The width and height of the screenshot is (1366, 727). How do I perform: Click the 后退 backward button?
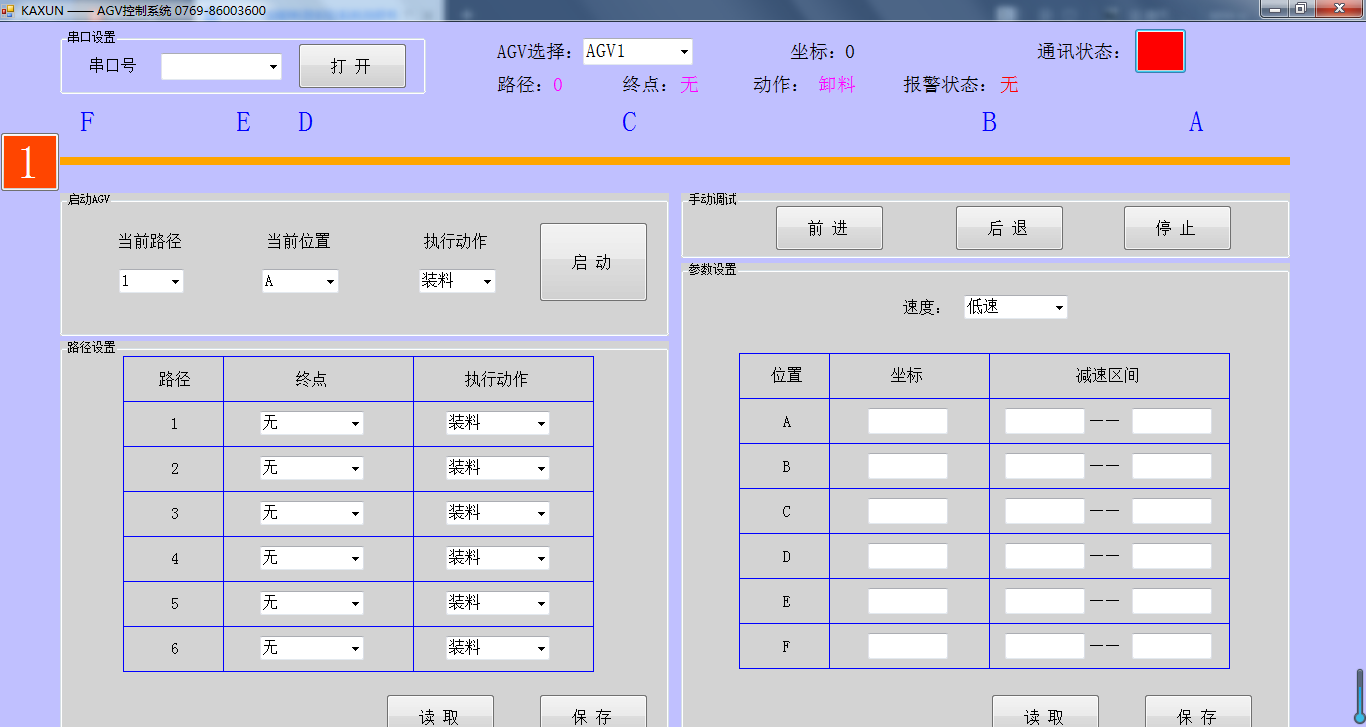click(1009, 228)
